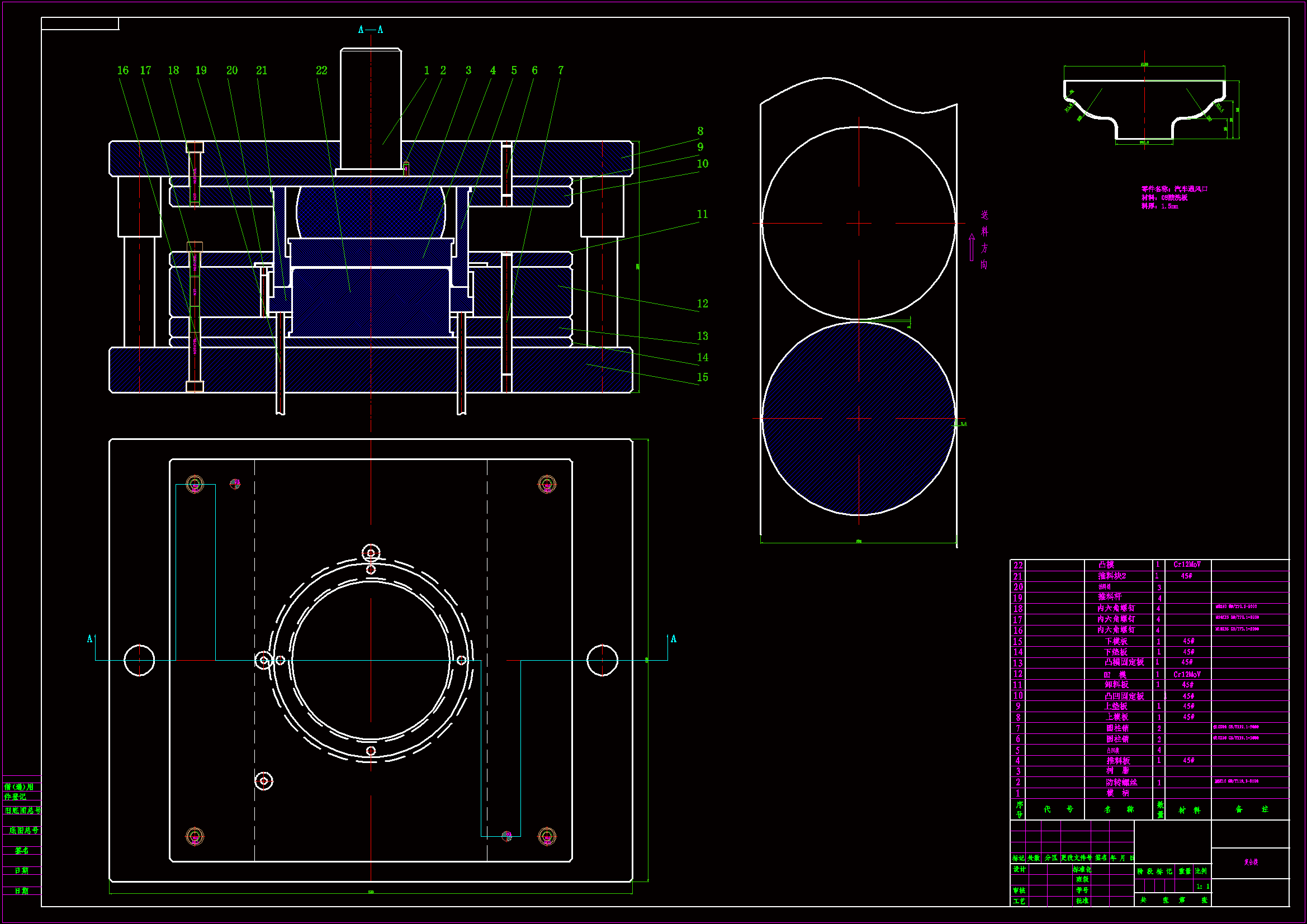Click the 名称 column header in parts list
1307x924 pixels.
click(x=1118, y=809)
